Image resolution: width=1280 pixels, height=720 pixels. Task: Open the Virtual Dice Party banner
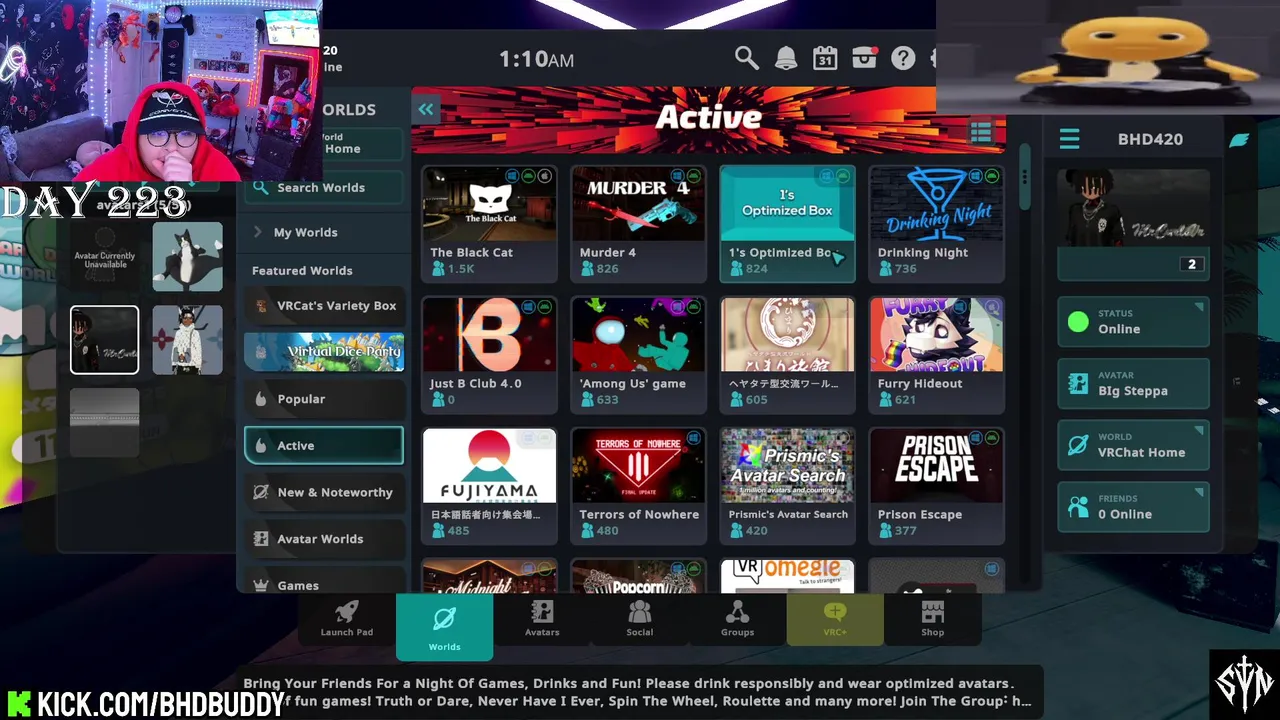click(x=324, y=352)
